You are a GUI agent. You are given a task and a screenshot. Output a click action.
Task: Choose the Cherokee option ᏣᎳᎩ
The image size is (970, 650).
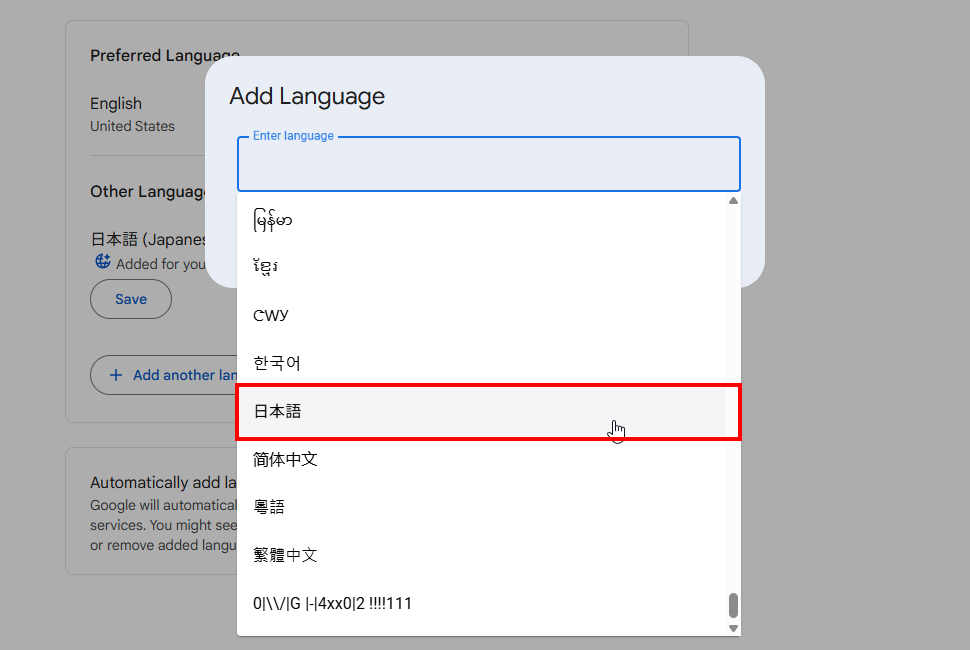click(481, 315)
